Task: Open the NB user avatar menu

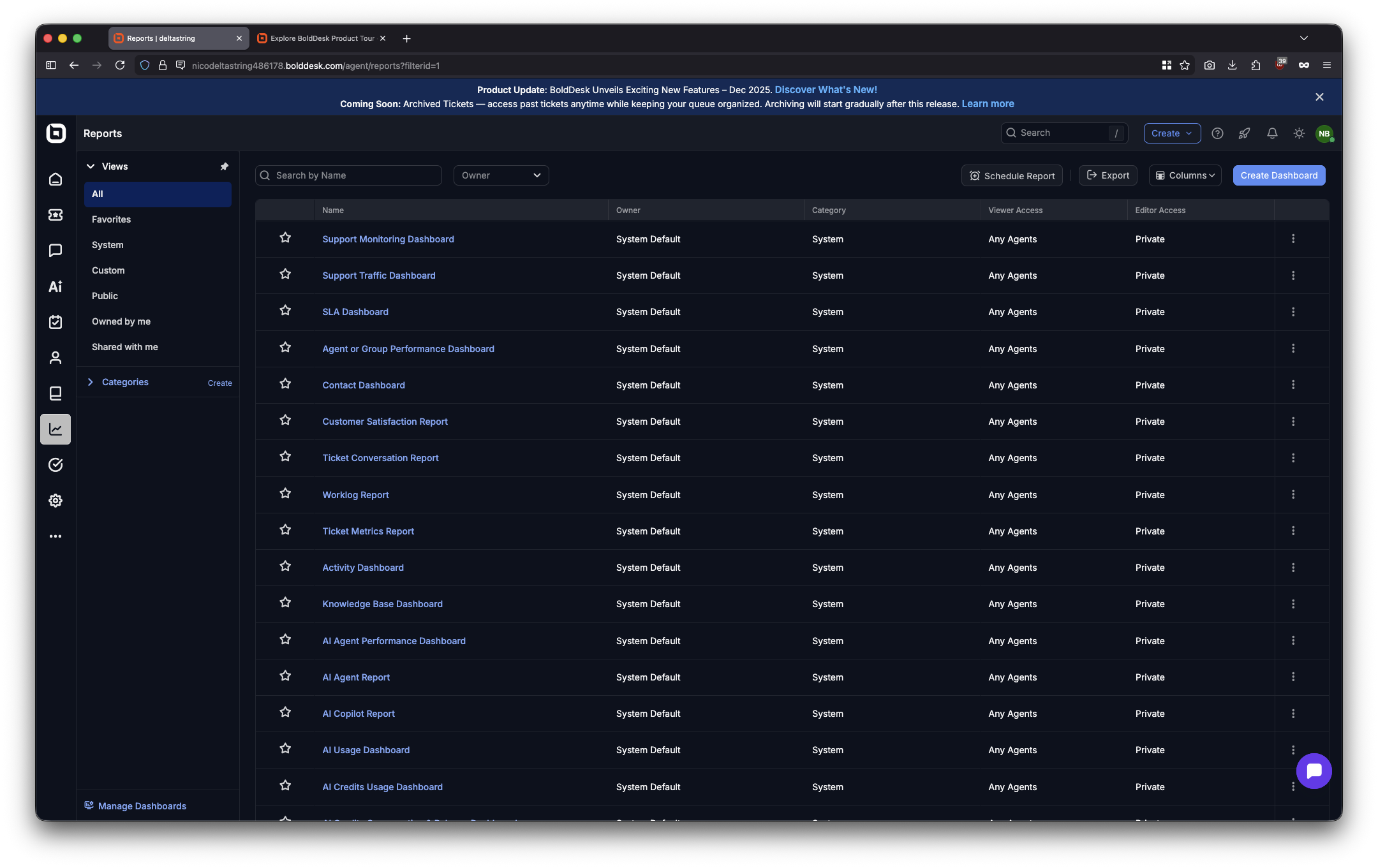Action: pos(1324,133)
